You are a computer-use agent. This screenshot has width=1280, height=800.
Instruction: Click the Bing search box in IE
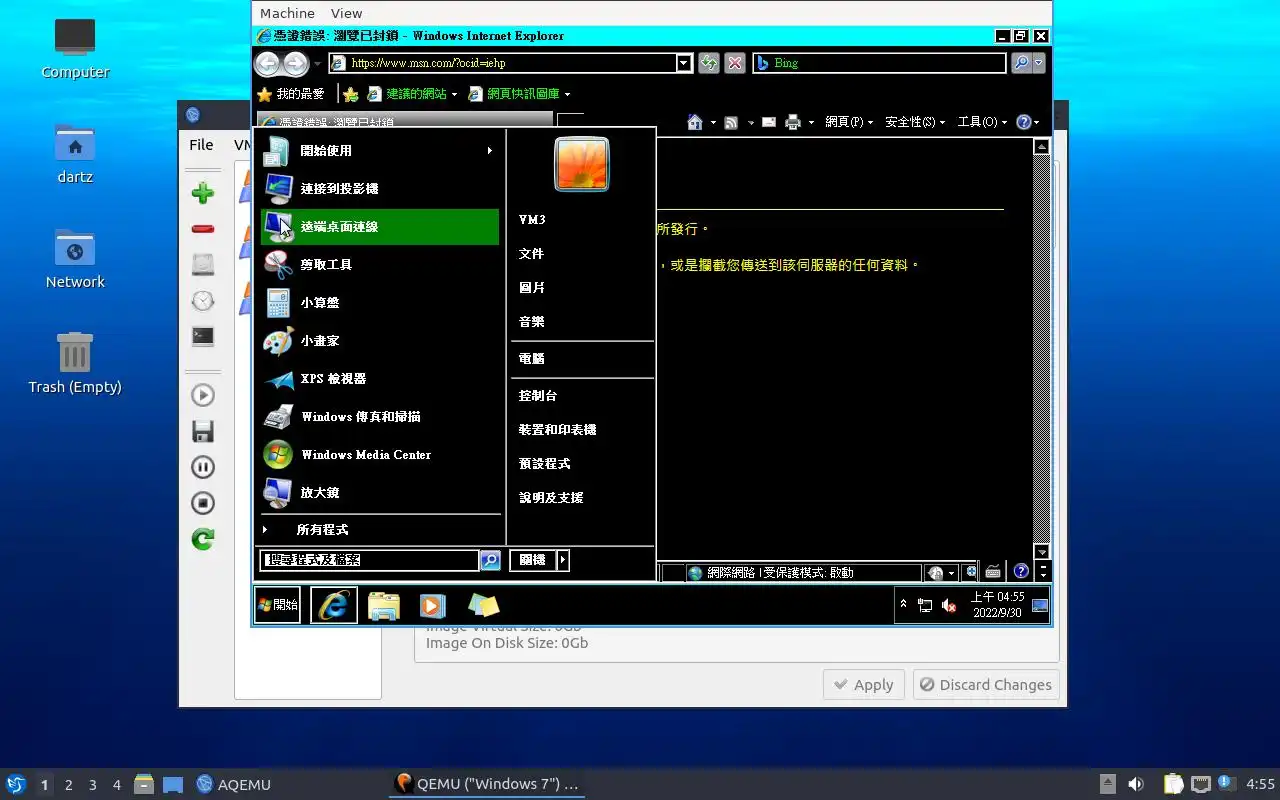pos(879,63)
